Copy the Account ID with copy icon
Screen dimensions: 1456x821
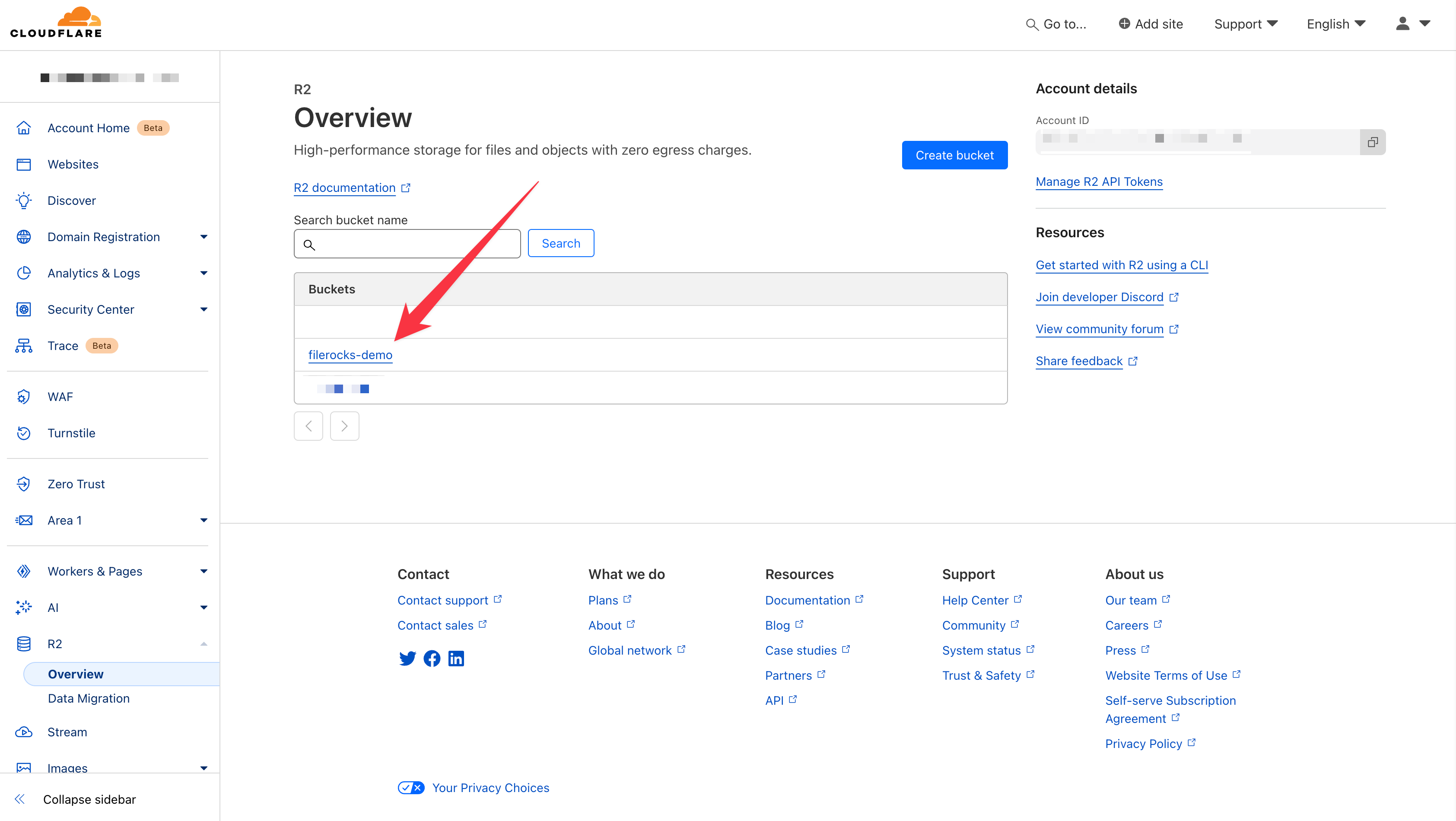pyautogui.click(x=1372, y=142)
